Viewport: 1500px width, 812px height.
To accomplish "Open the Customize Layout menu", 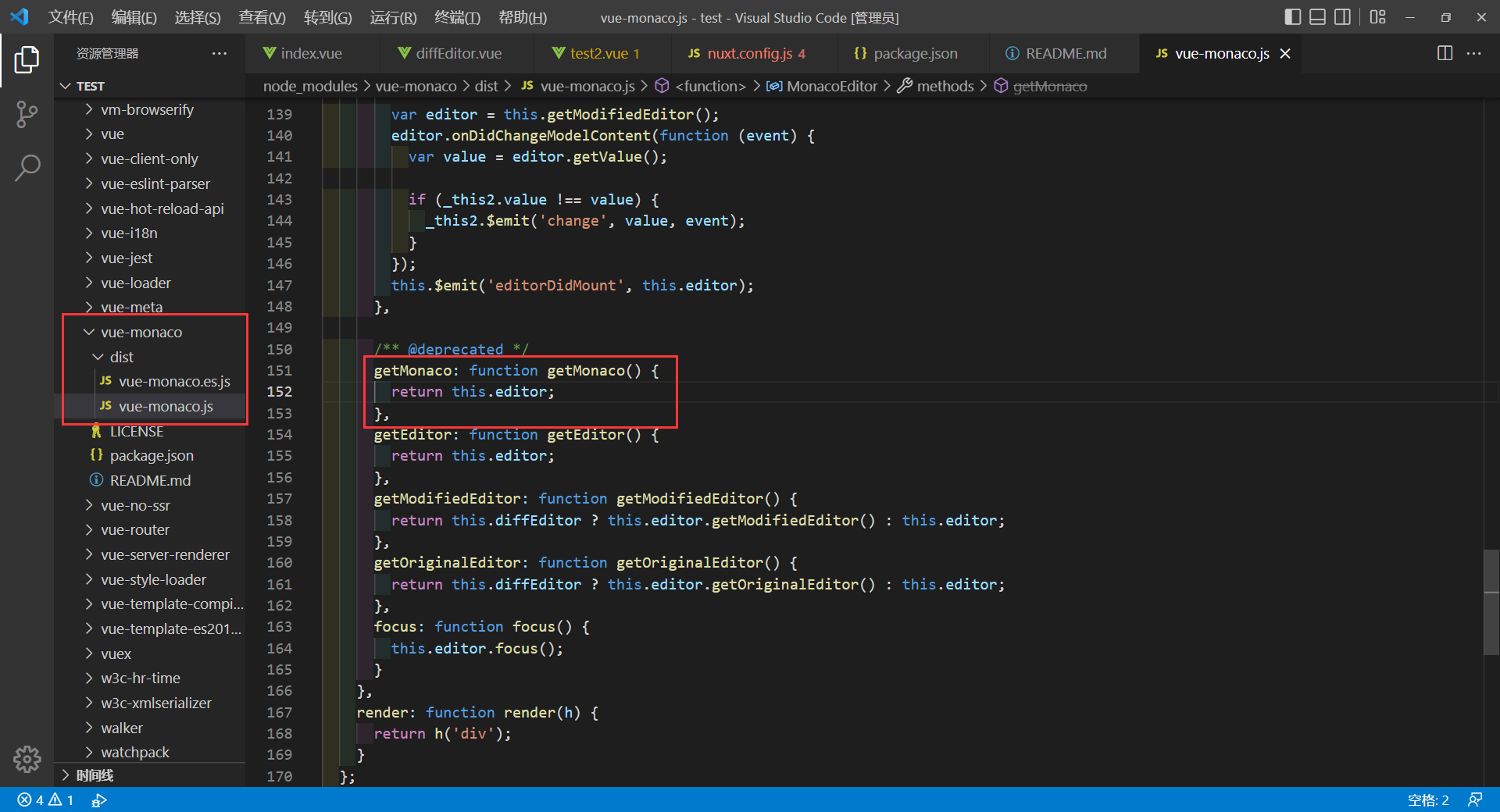I will pyautogui.click(x=1377, y=17).
